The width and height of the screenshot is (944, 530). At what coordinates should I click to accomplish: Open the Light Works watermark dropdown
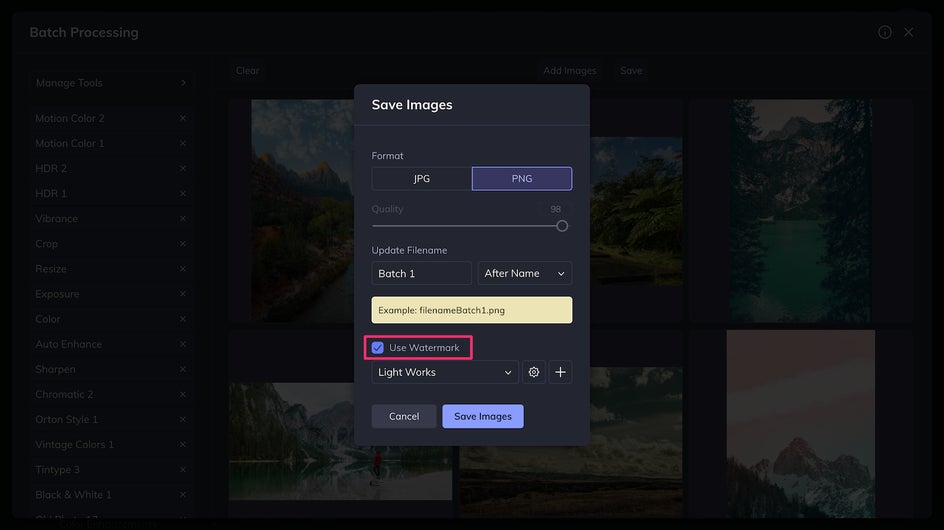coord(445,372)
